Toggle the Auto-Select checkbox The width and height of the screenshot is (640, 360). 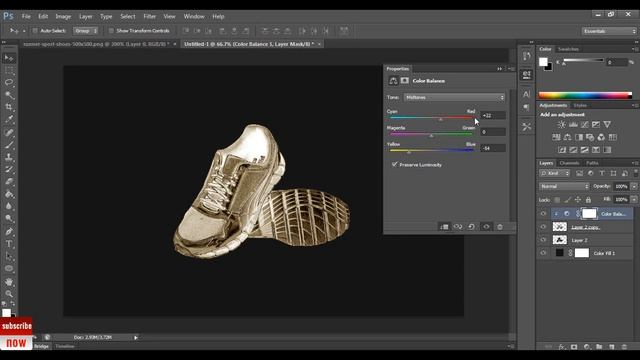click(x=35, y=31)
